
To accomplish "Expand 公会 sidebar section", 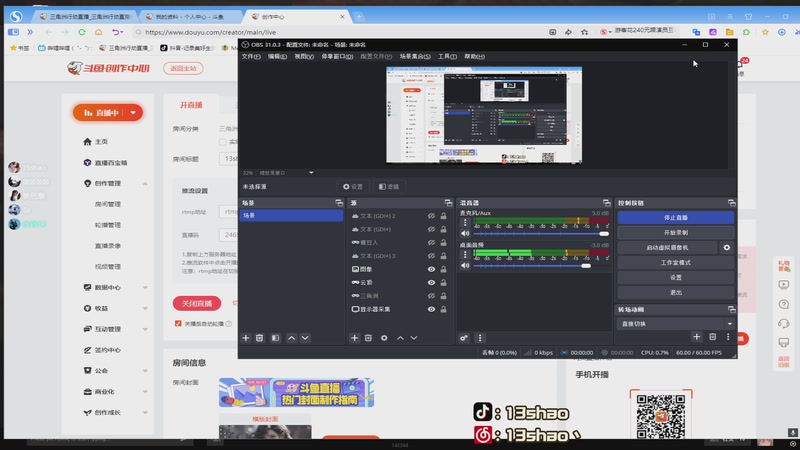I will pos(145,371).
